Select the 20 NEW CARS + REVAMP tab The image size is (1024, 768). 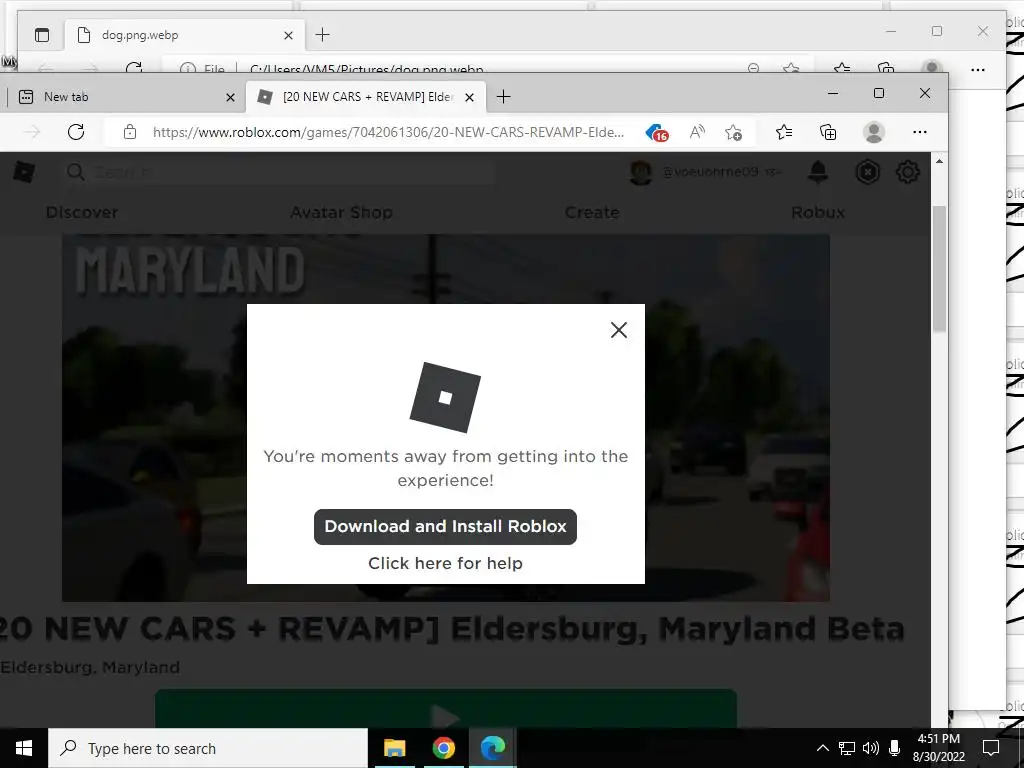(x=366, y=97)
